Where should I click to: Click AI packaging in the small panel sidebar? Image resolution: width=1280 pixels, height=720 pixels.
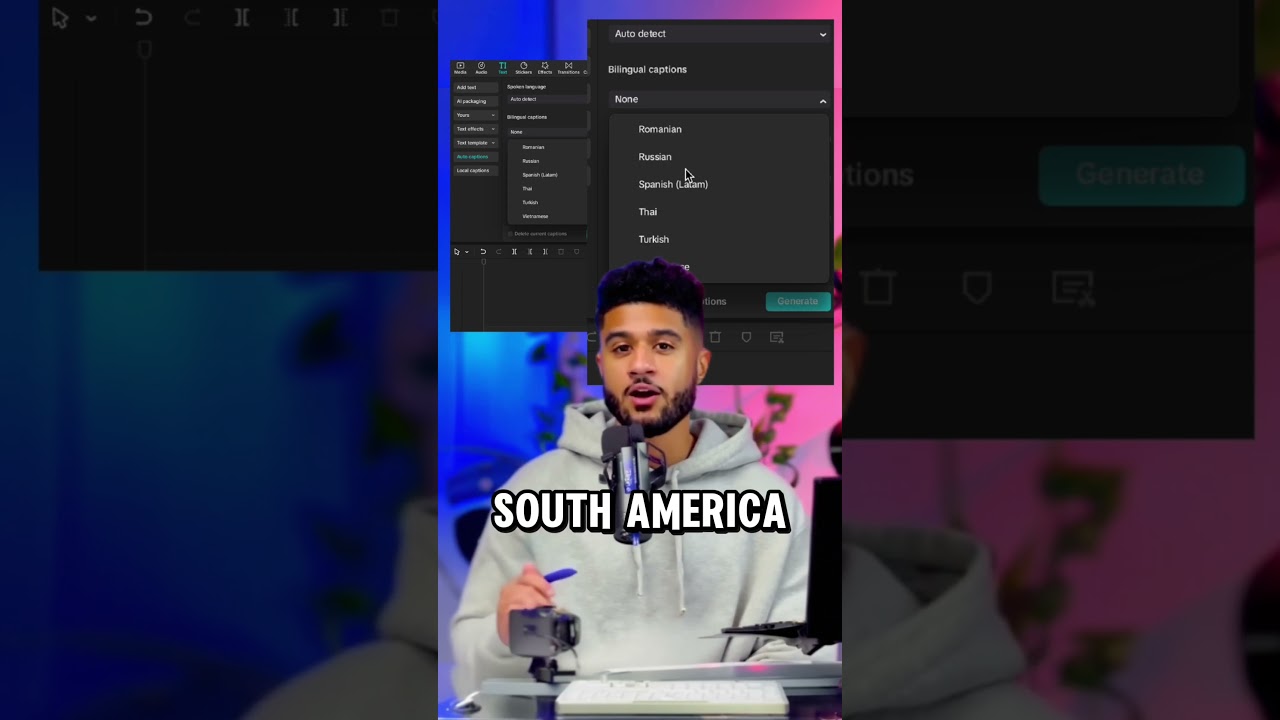tap(476, 101)
